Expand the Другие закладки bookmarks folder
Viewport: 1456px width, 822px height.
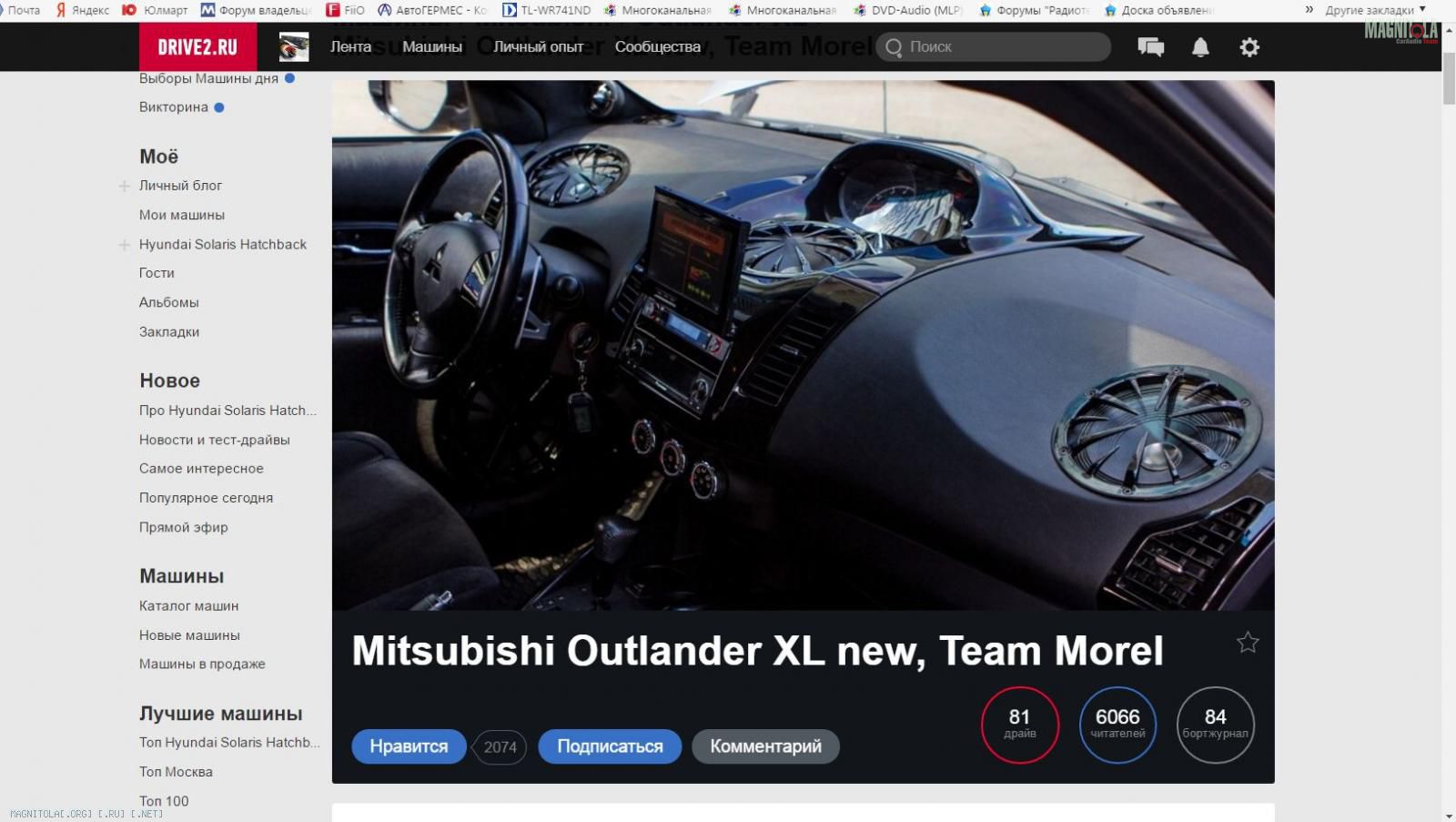click(1374, 10)
